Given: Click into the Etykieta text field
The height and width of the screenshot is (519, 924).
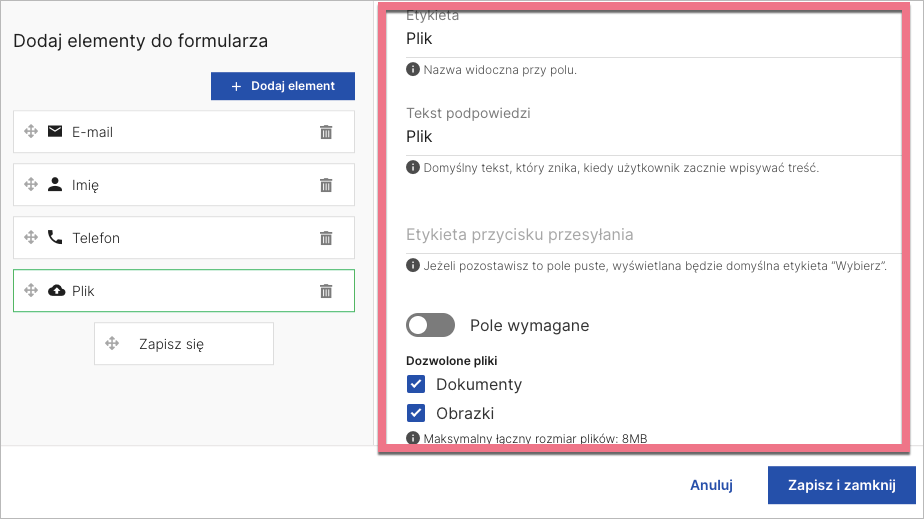Looking at the screenshot, I should pyautogui.click(x=650, y=40).
